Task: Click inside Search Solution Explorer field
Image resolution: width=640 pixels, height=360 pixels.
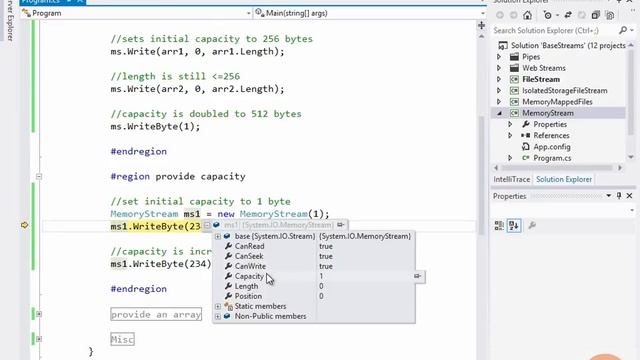Action: 553,31
